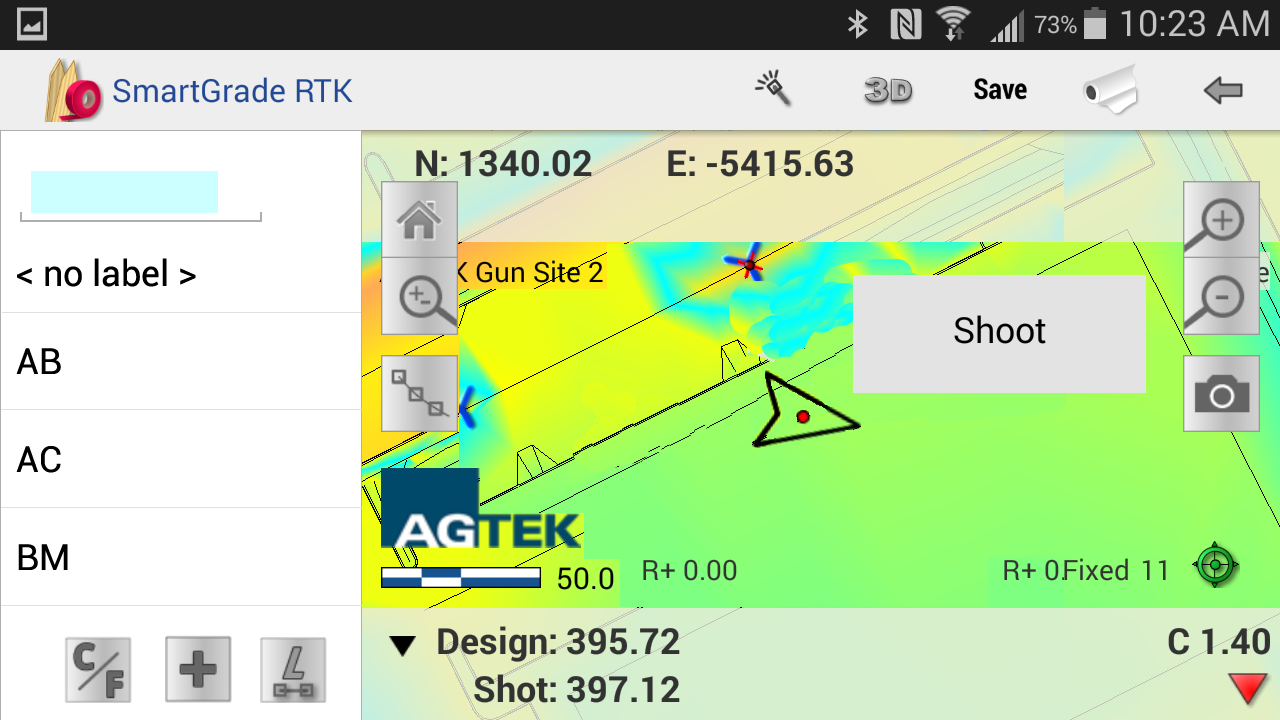
Task: Click the zoom extents magnifier icon
Action: pos(421,296)
